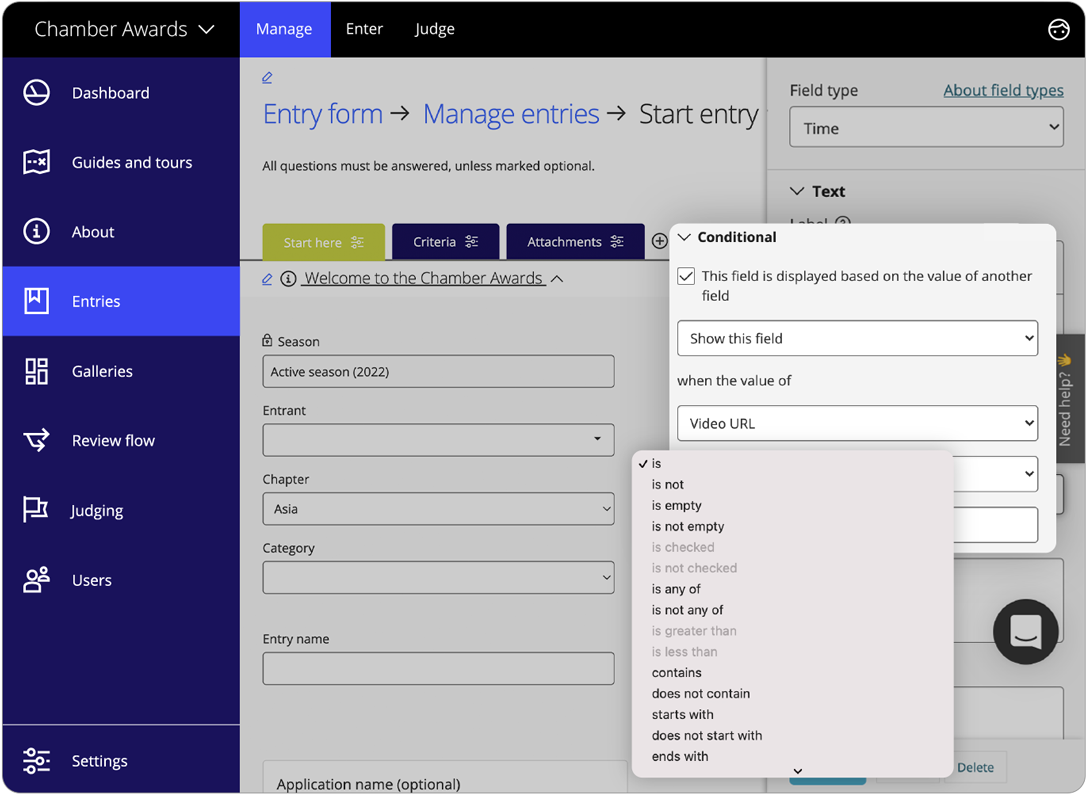Image resolution: width=1086 pixels, height=797 pixels.
Task: Click the Review flow sidebar icon
Action: click(36, 440)
